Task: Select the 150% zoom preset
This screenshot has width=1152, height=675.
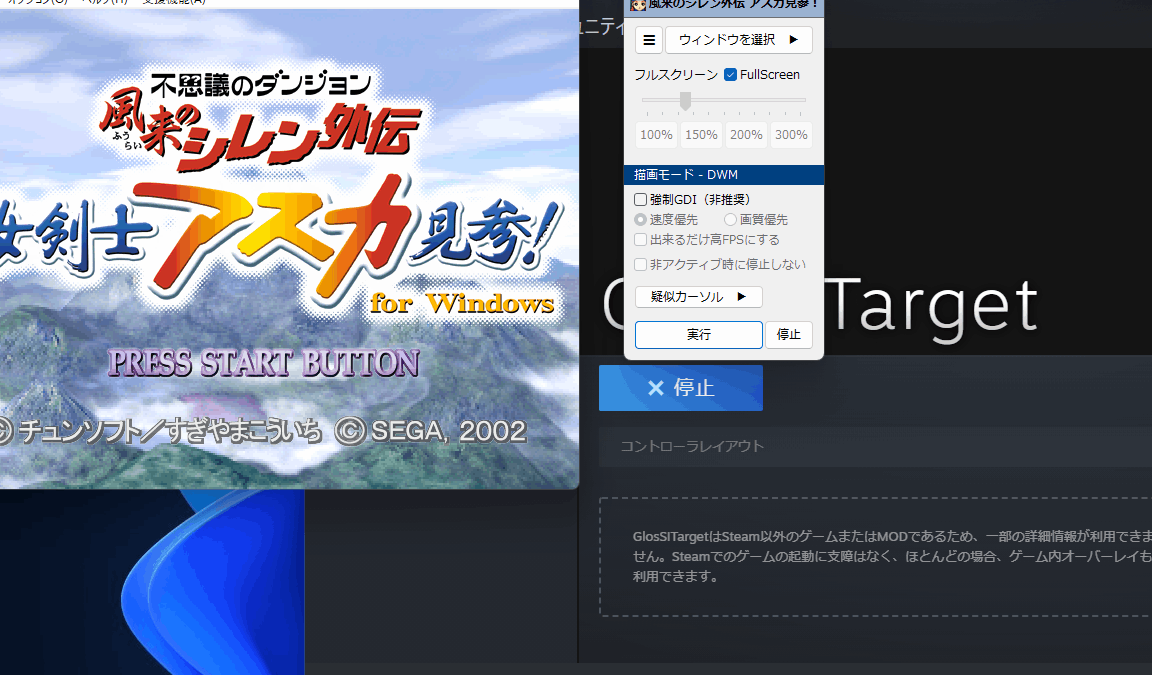Action: 701,134
